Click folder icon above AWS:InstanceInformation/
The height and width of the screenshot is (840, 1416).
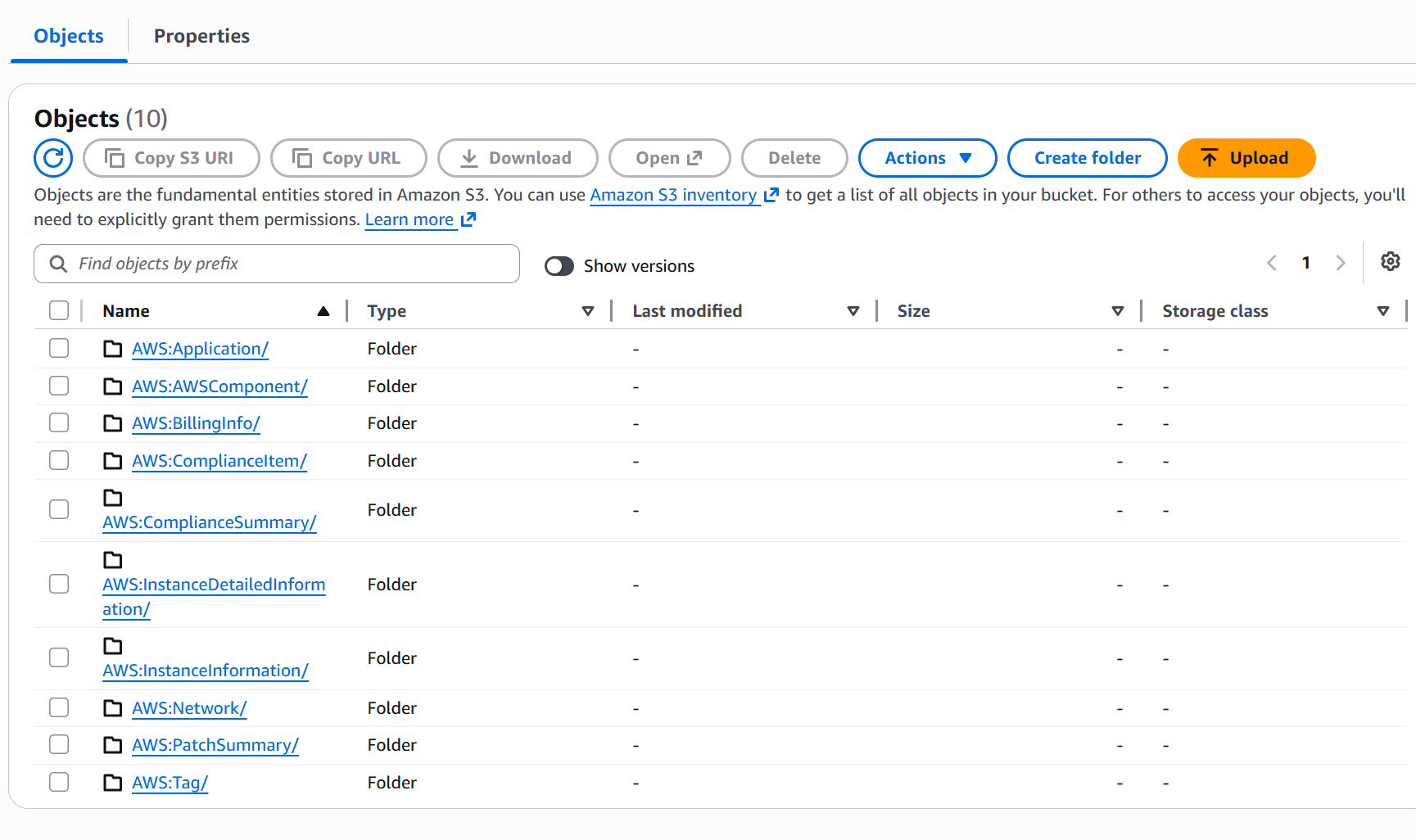pos(113,646)
